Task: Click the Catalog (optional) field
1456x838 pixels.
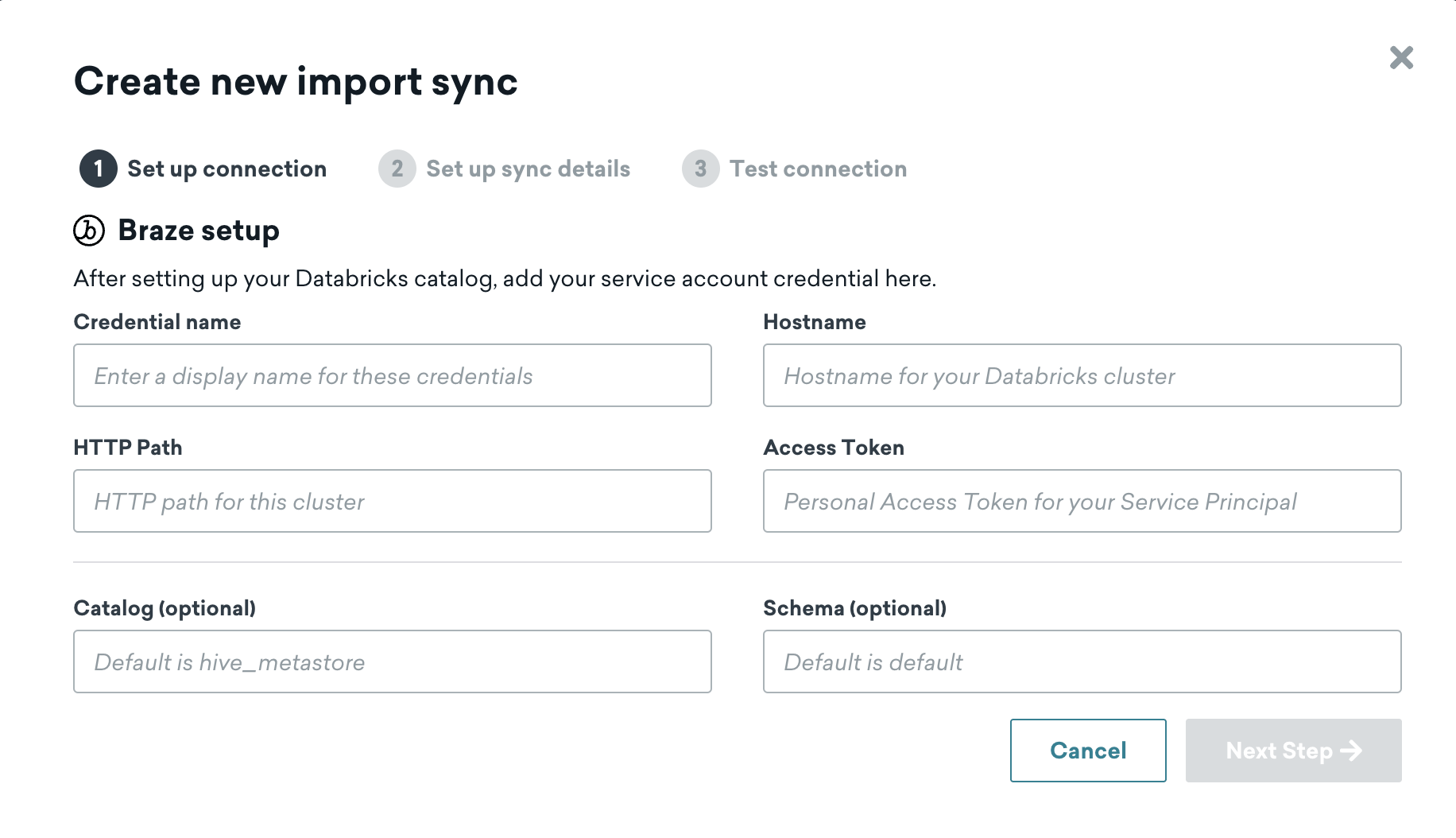Action: (392, 661)
